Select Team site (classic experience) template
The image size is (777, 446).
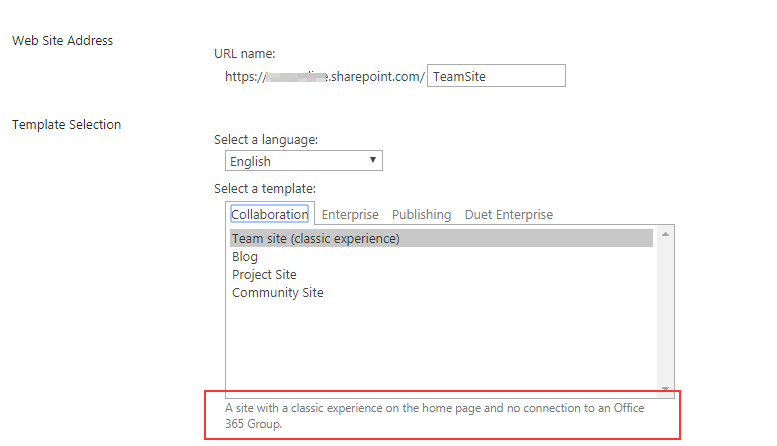(x=441, y=238)
